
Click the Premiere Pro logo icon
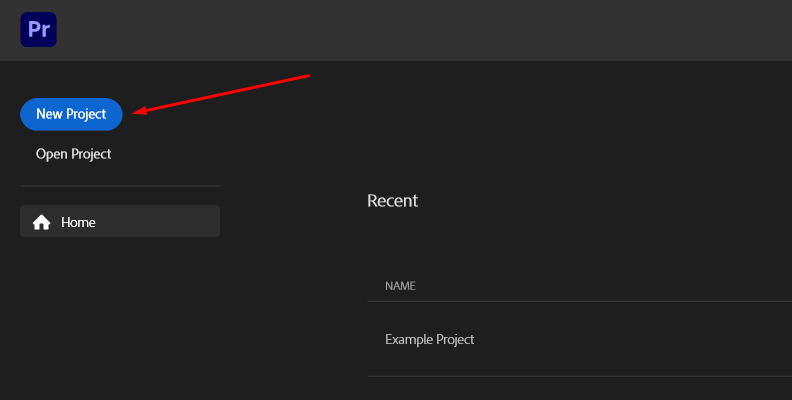tap(39, 29)
